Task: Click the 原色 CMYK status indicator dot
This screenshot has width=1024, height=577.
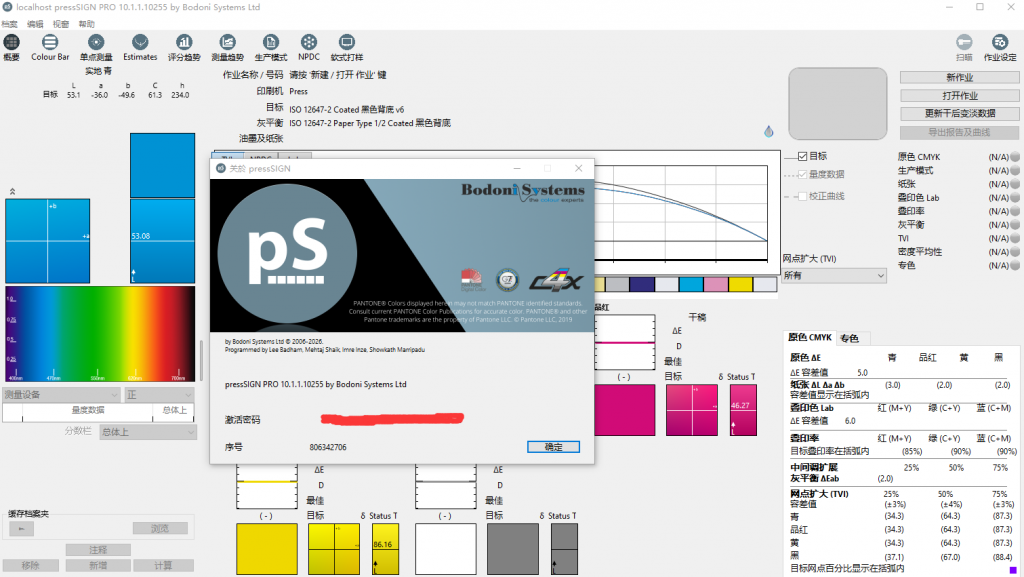Action: tap(1015, 157)
